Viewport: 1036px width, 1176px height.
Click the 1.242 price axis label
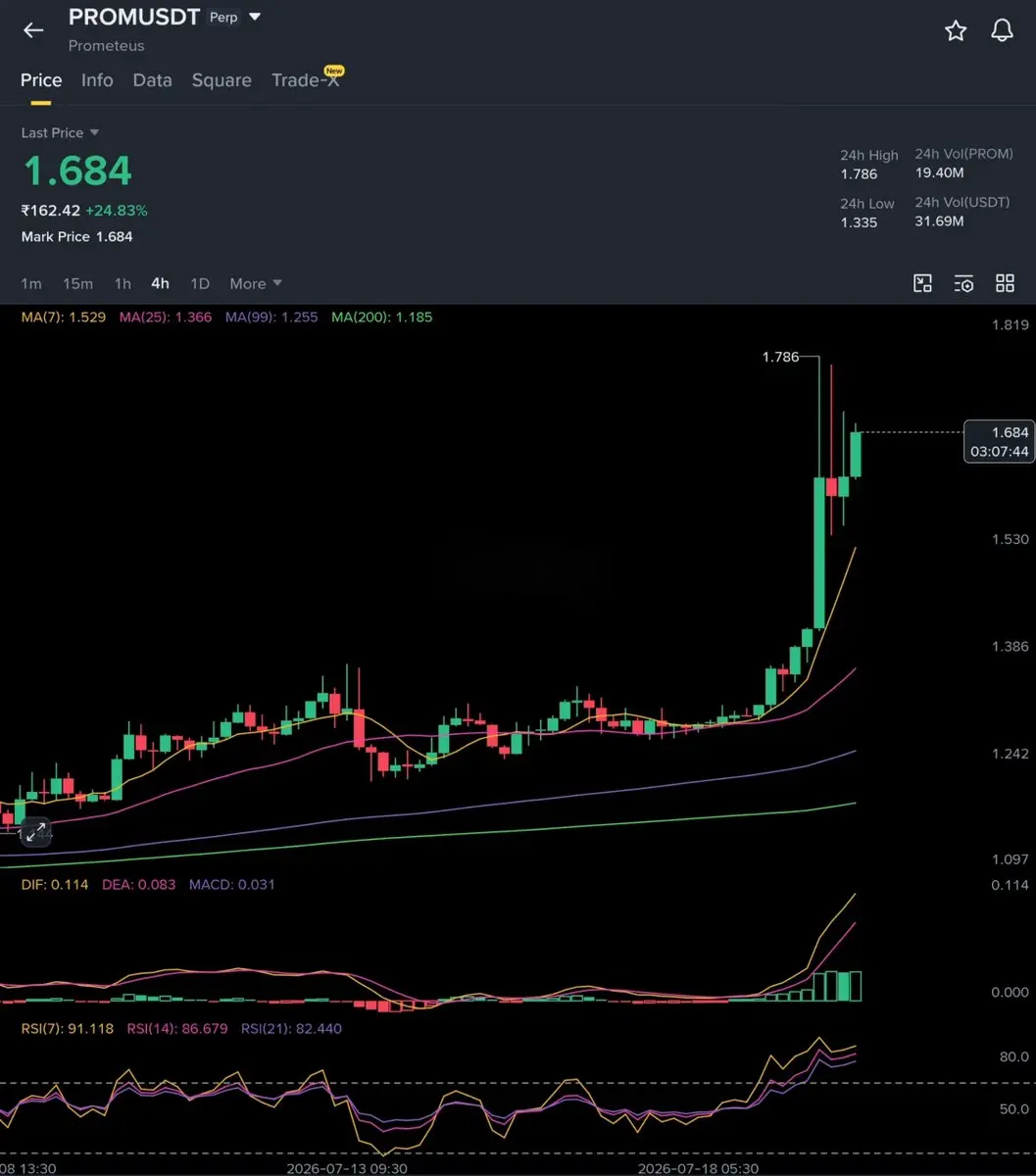pos(1010,753)
